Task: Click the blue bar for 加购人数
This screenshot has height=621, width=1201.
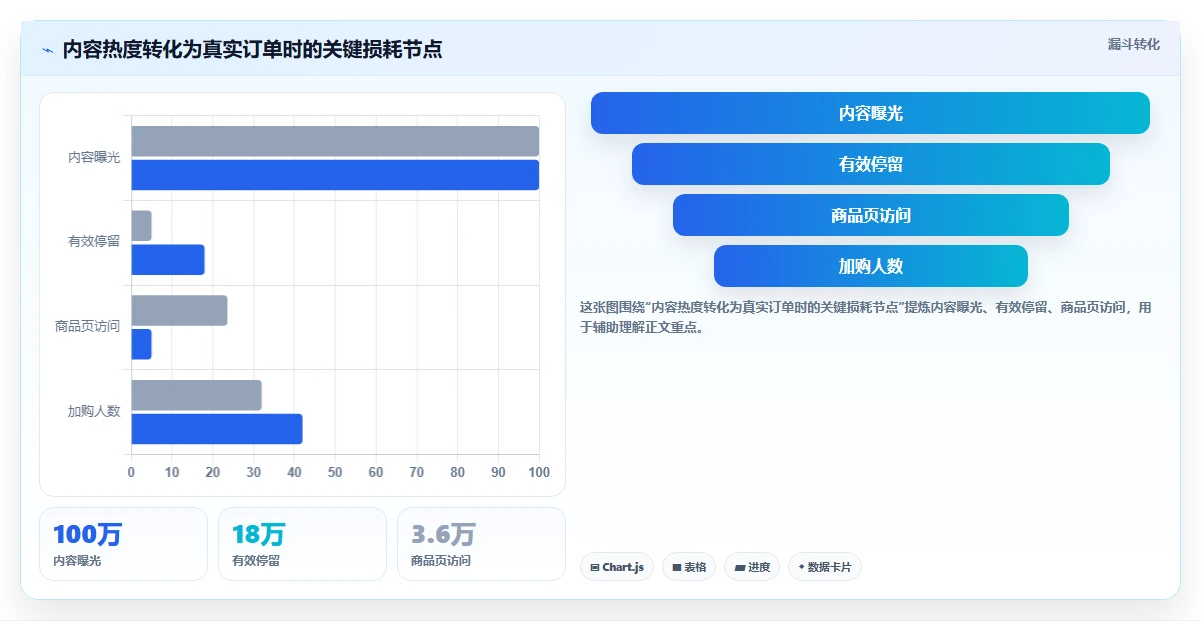Action: (x=217, y=429)
